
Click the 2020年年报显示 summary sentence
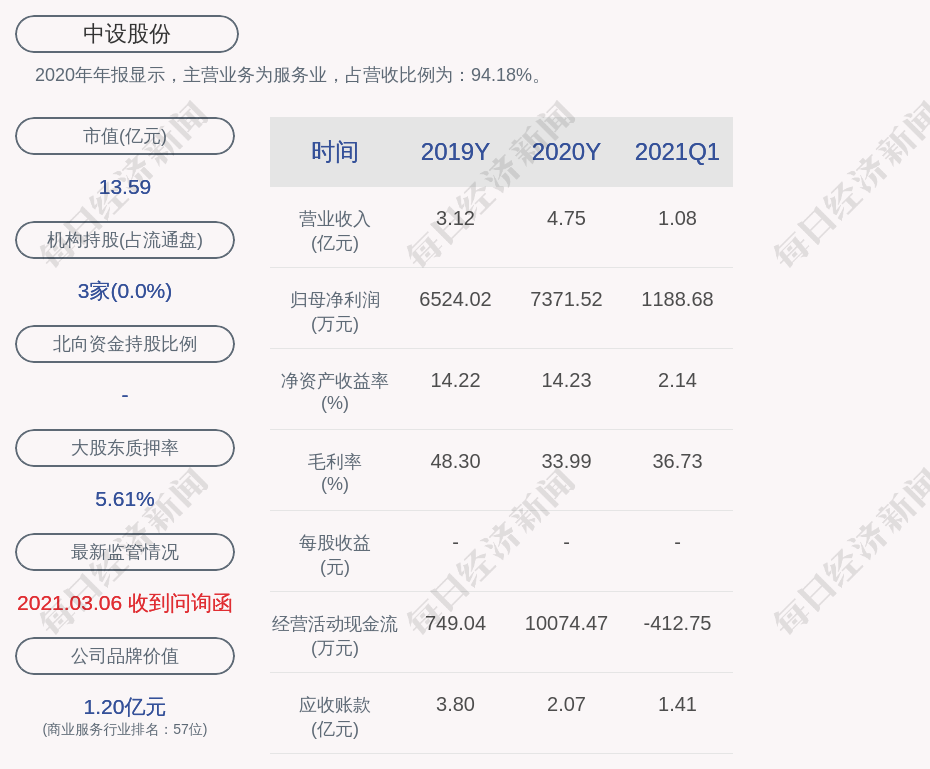coord(289,75)
